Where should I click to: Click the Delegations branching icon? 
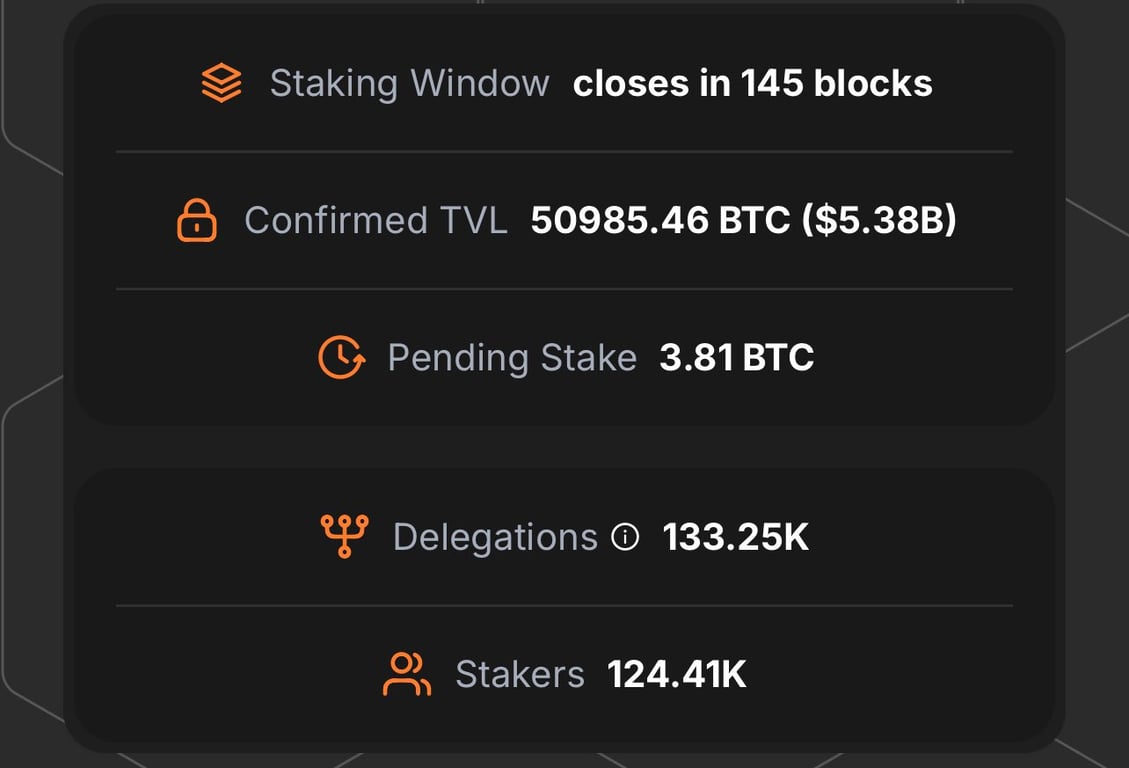pos(344,536)
